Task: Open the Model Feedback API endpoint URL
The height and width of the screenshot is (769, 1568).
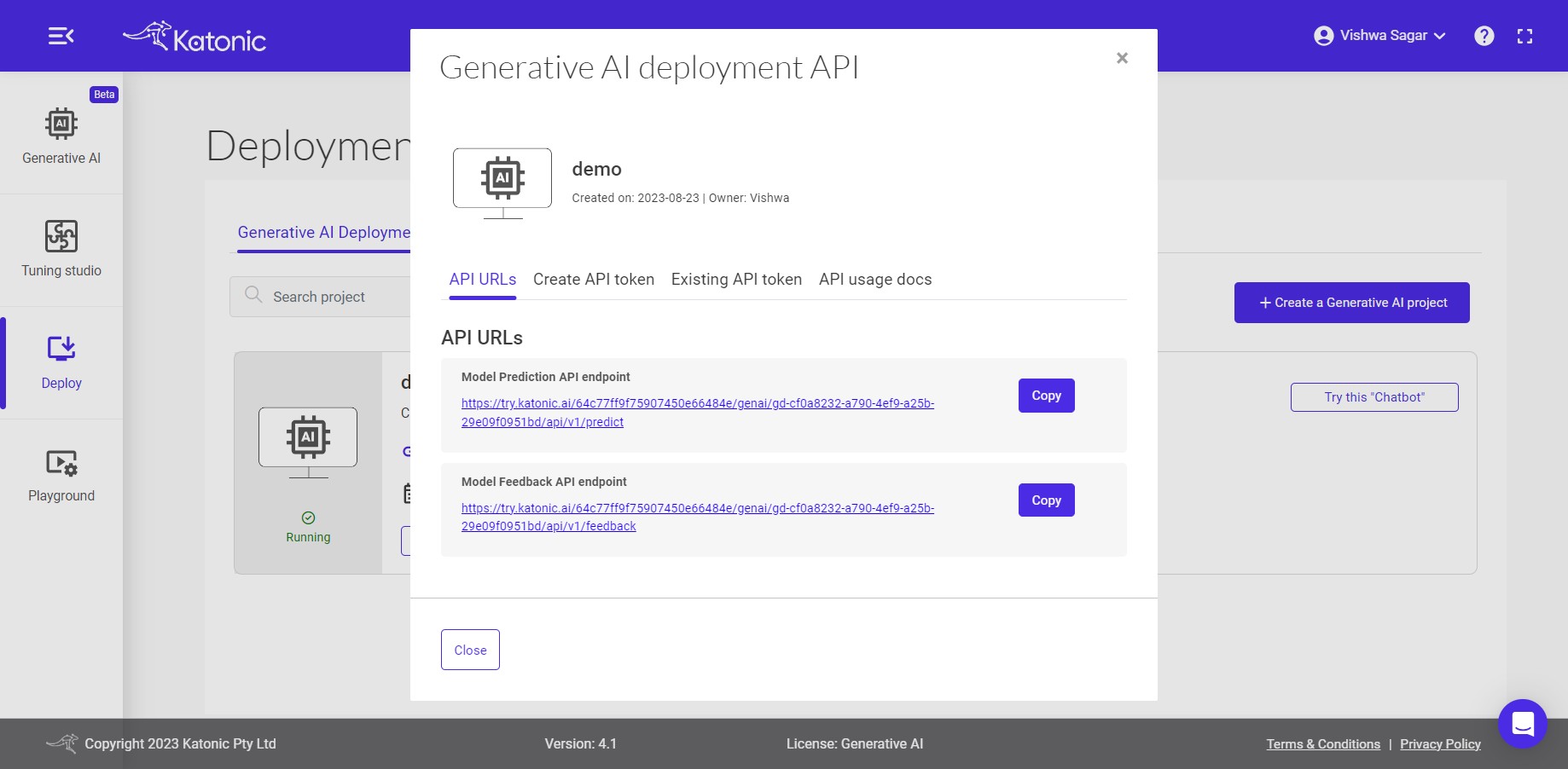Action: [x=698, y=517]
